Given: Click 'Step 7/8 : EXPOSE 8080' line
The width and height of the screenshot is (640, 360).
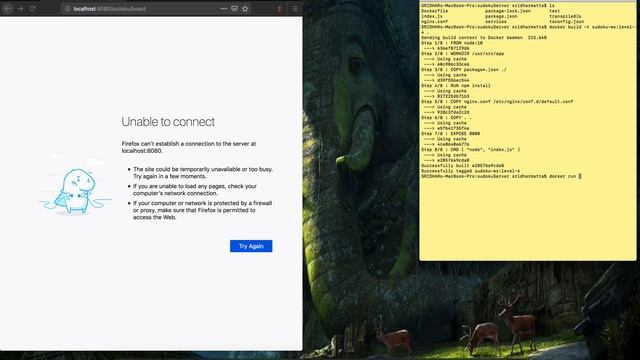Looking at the screenshot, I should point(451,133).
